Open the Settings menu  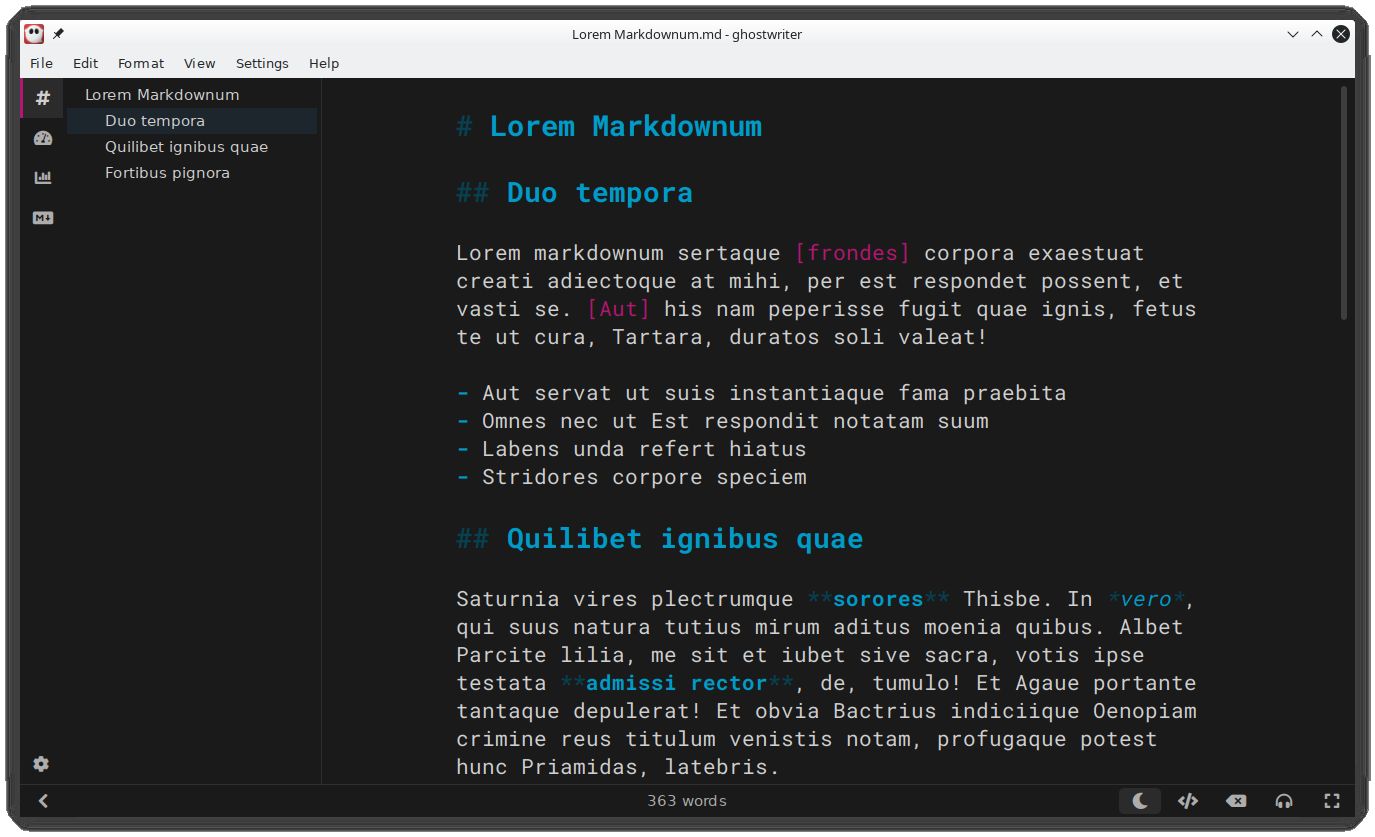tap(262, 63)
